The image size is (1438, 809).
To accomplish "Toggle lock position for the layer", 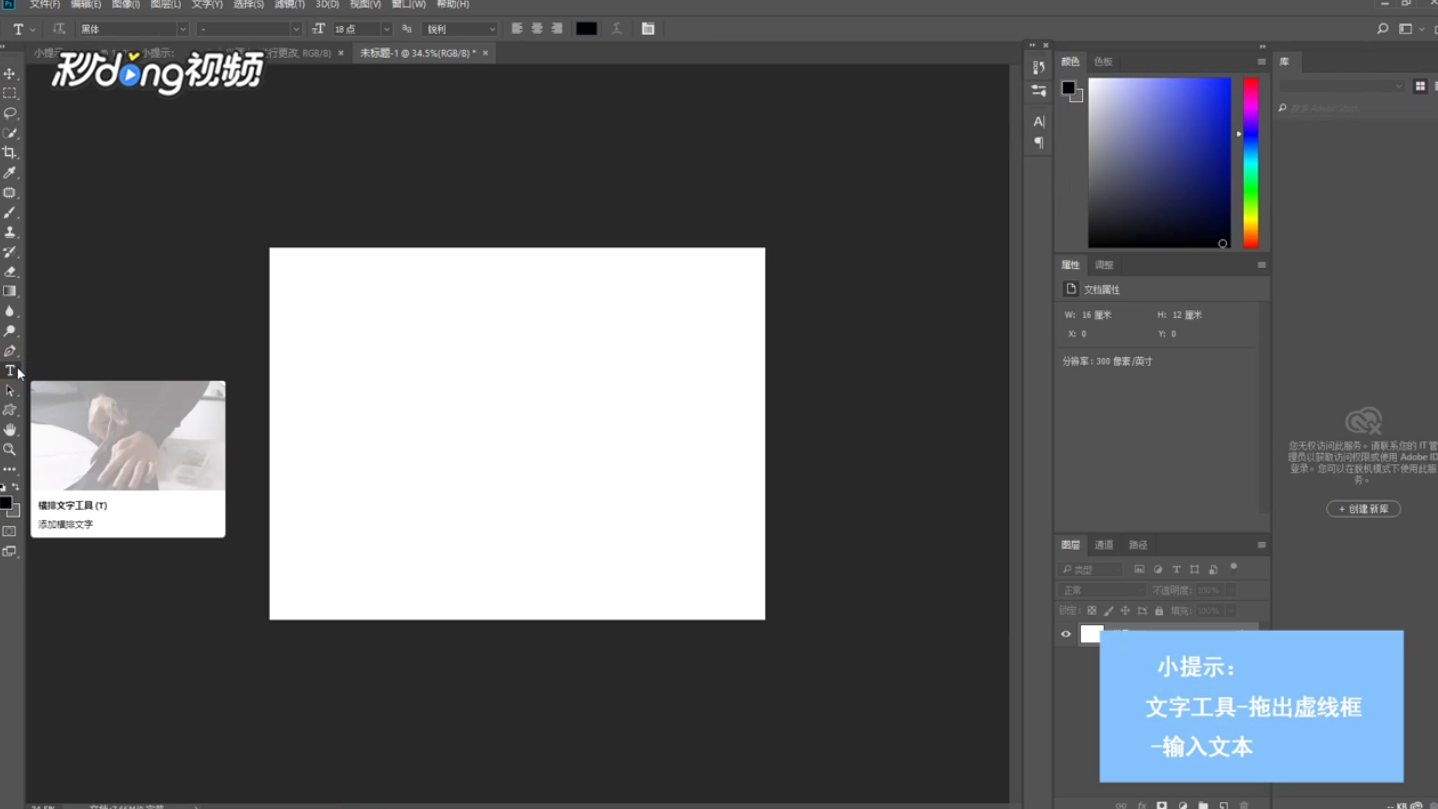I will tap(1125, 611).
